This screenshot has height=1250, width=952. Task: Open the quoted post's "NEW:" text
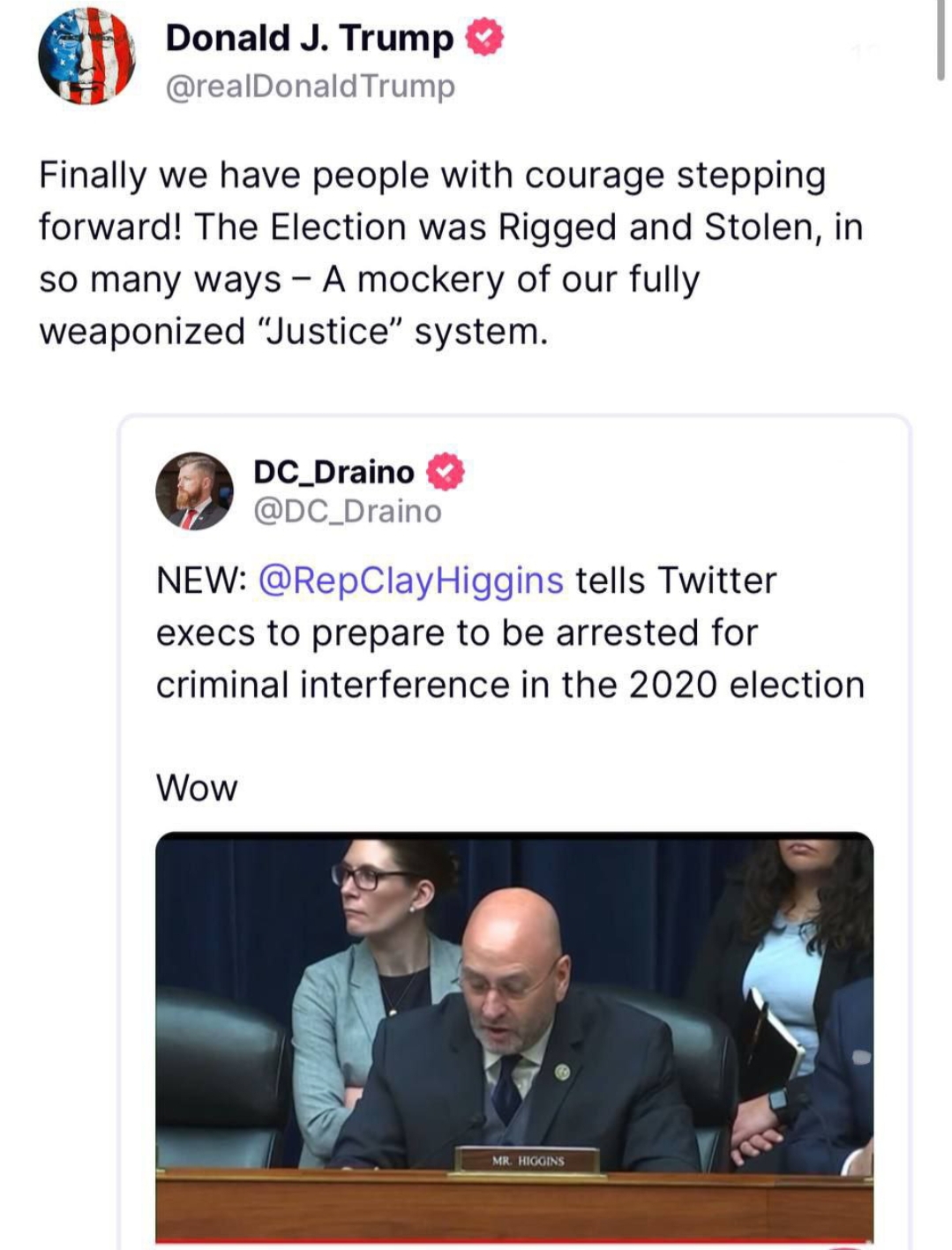click(201, 580)
